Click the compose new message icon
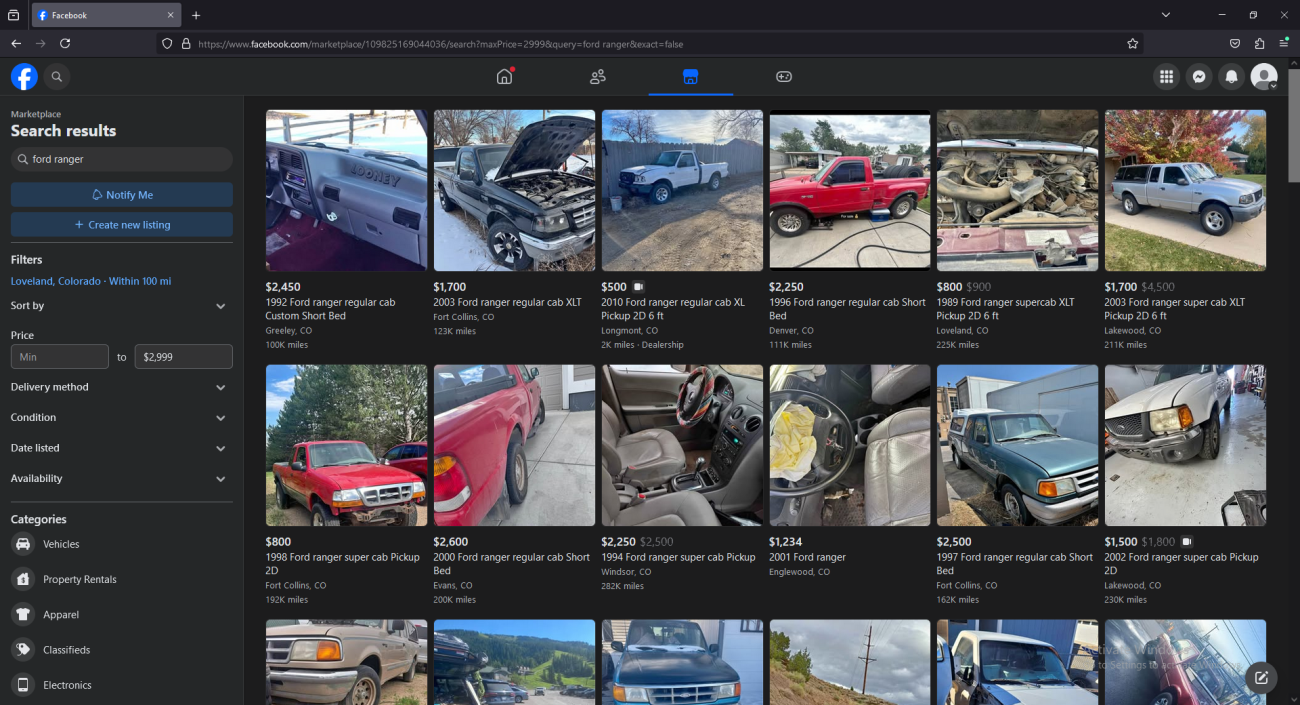Screen dimensions: 1300x705 1261,677
